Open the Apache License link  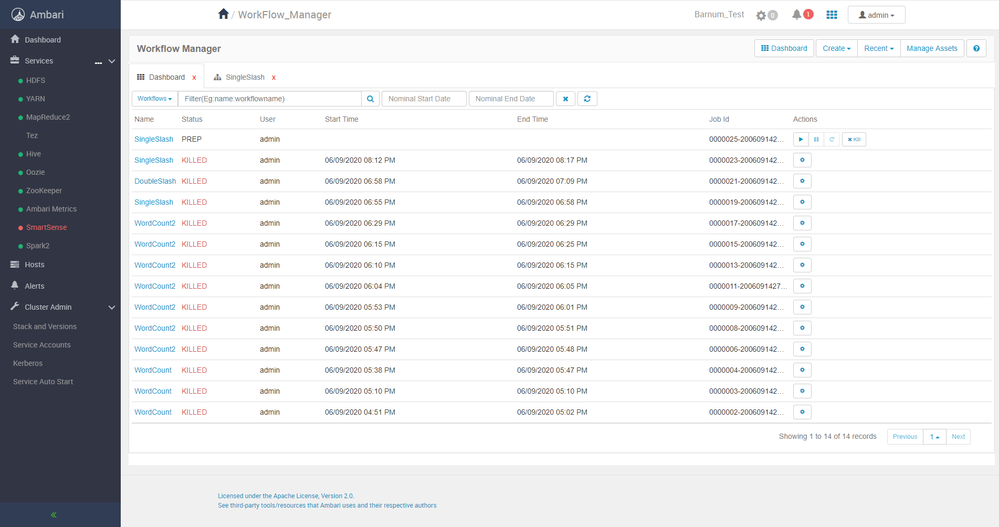click(x=285, y=496)
